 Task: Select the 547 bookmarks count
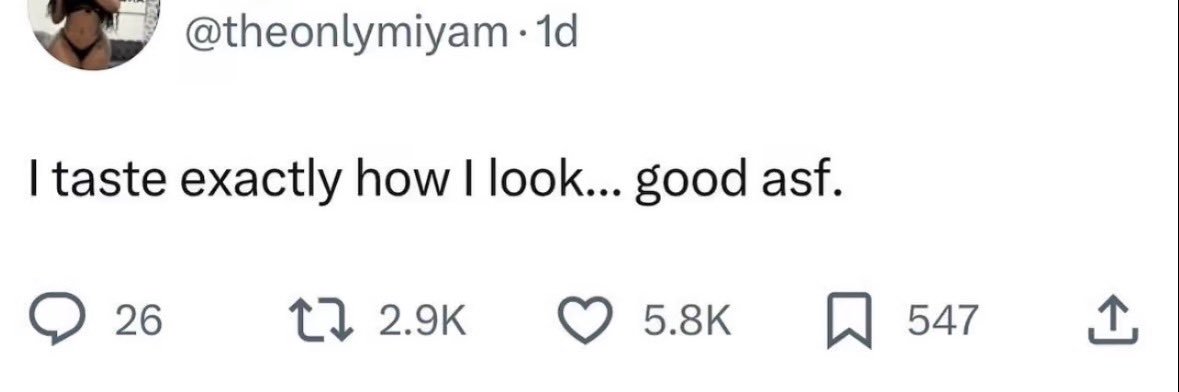click(944, 321)
